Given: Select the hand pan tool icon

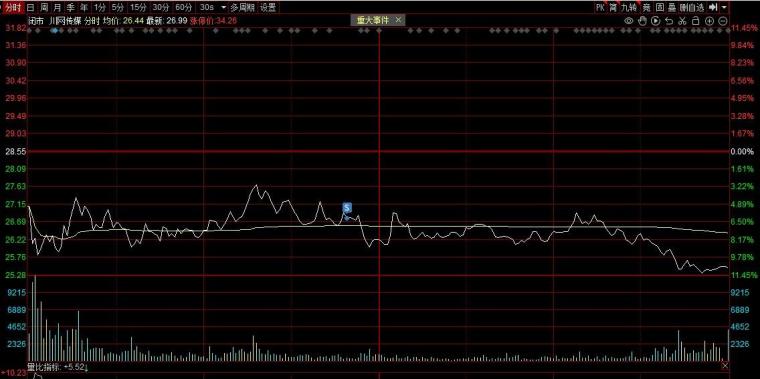Looking at the screenshot, I should click(642, 21).
